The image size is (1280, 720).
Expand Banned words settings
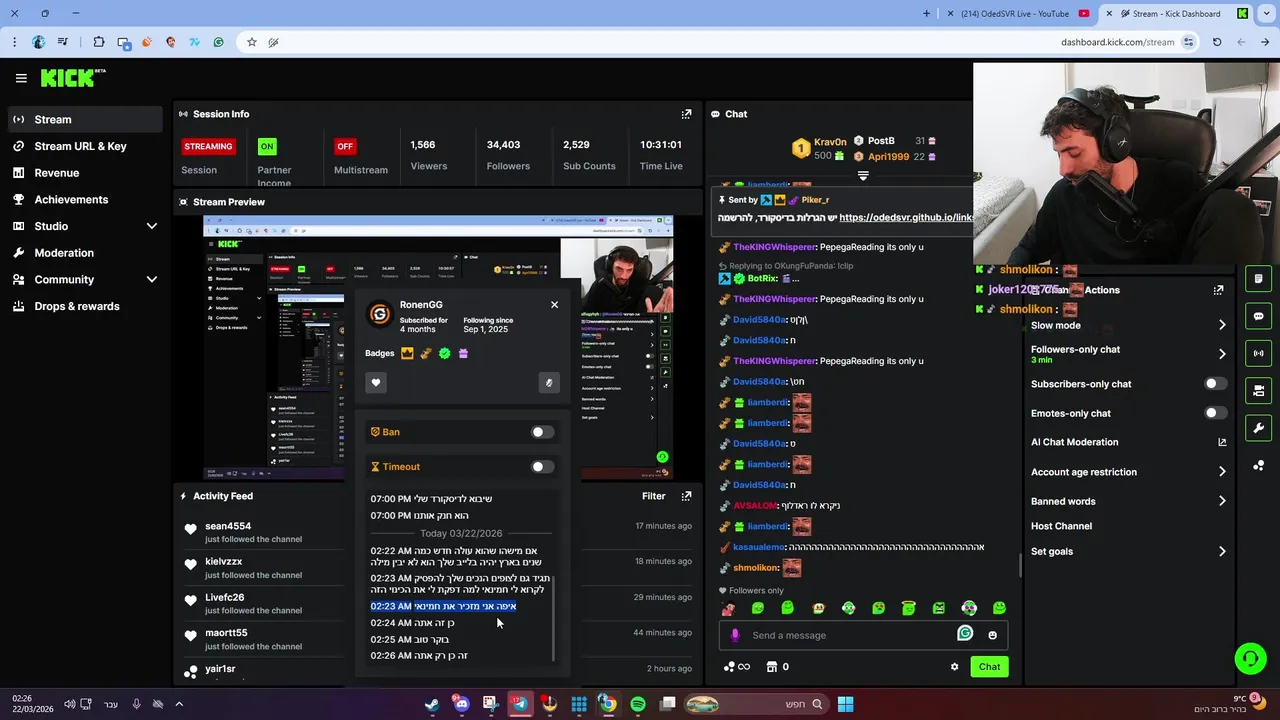click(x=1222, y=501)
